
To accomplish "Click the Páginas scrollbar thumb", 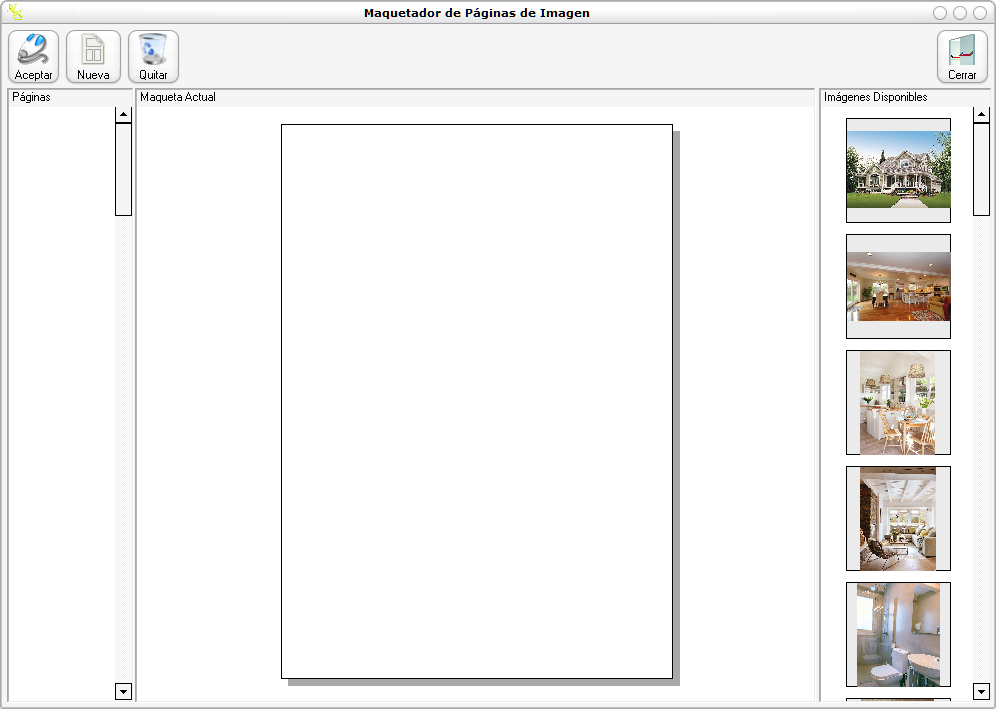I will click(x=123, y=168).
